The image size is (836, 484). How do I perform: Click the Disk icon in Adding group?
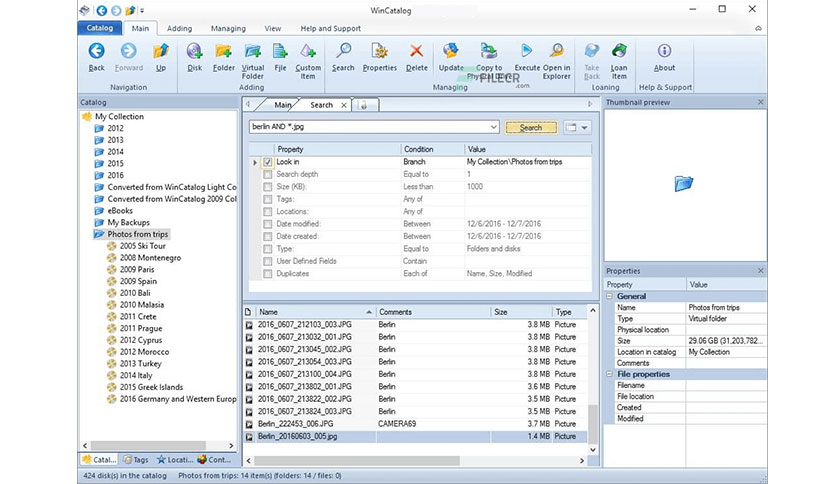194,51
